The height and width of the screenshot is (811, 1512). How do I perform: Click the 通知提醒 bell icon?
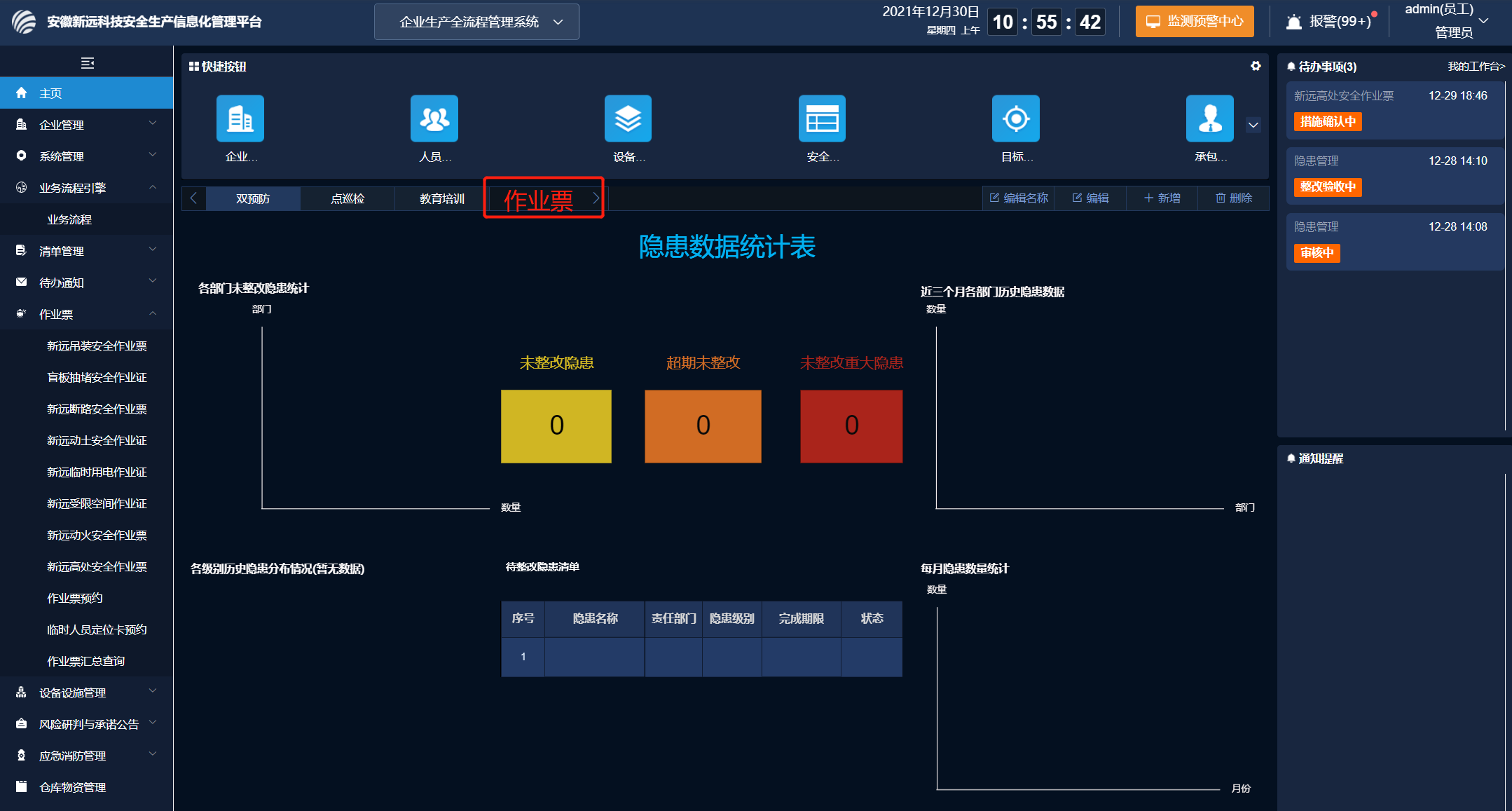(1291, 458)
